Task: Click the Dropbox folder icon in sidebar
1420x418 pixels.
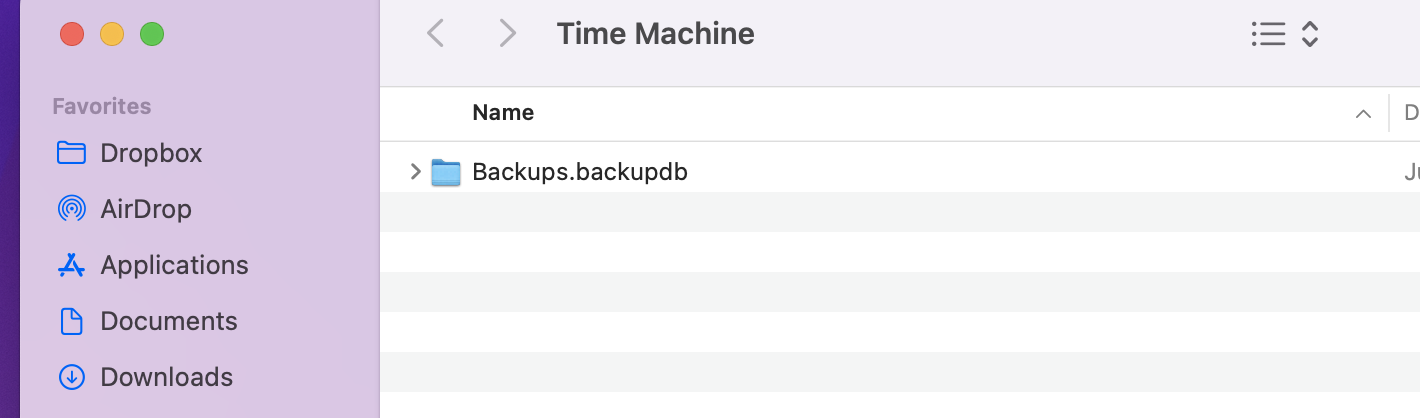Action: coord(71,153)
